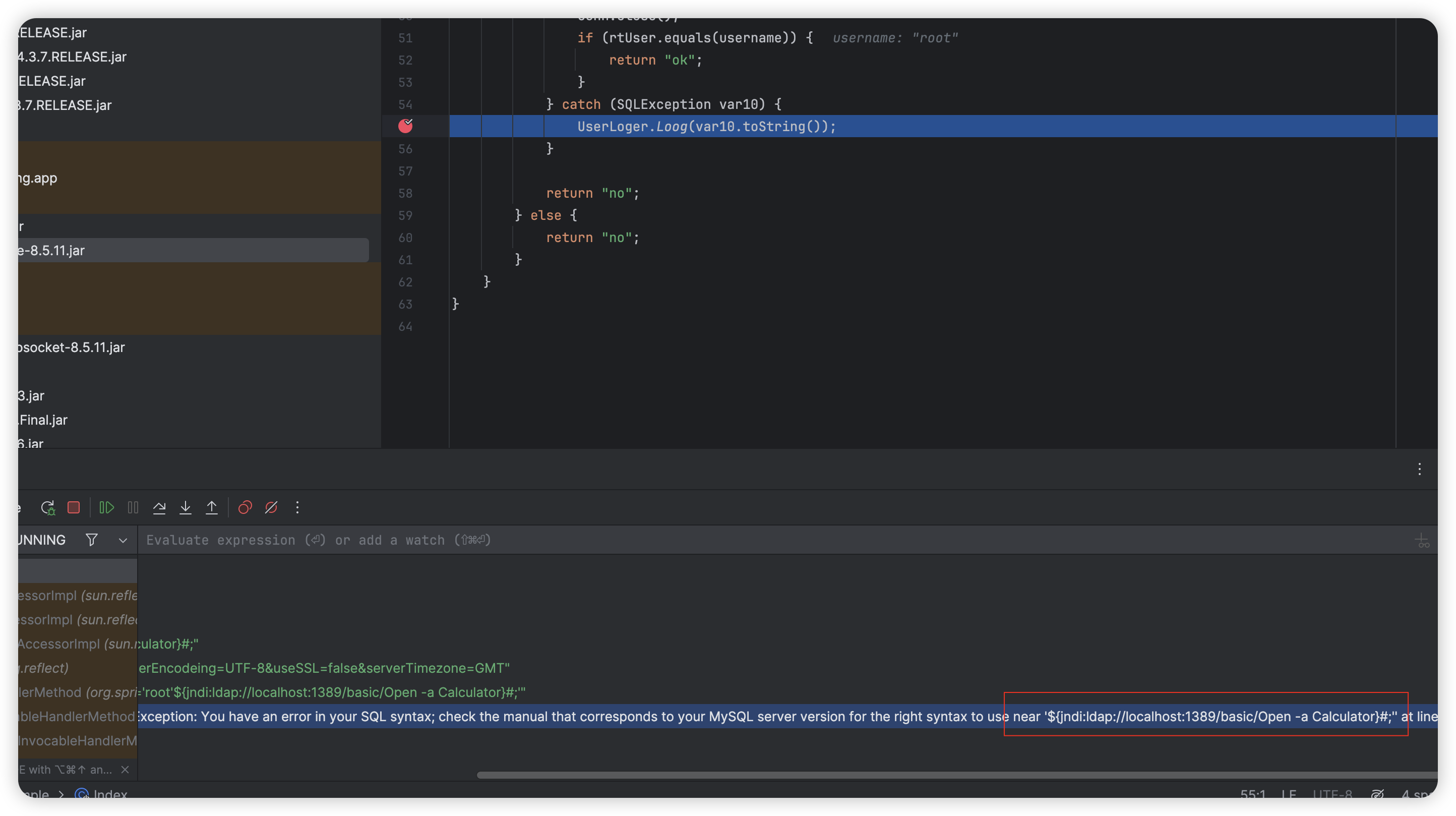This screenshot has width=1456, height=816.
Task: Add expression to watches
Action: pyautogui.click(x=1423, y=541)
